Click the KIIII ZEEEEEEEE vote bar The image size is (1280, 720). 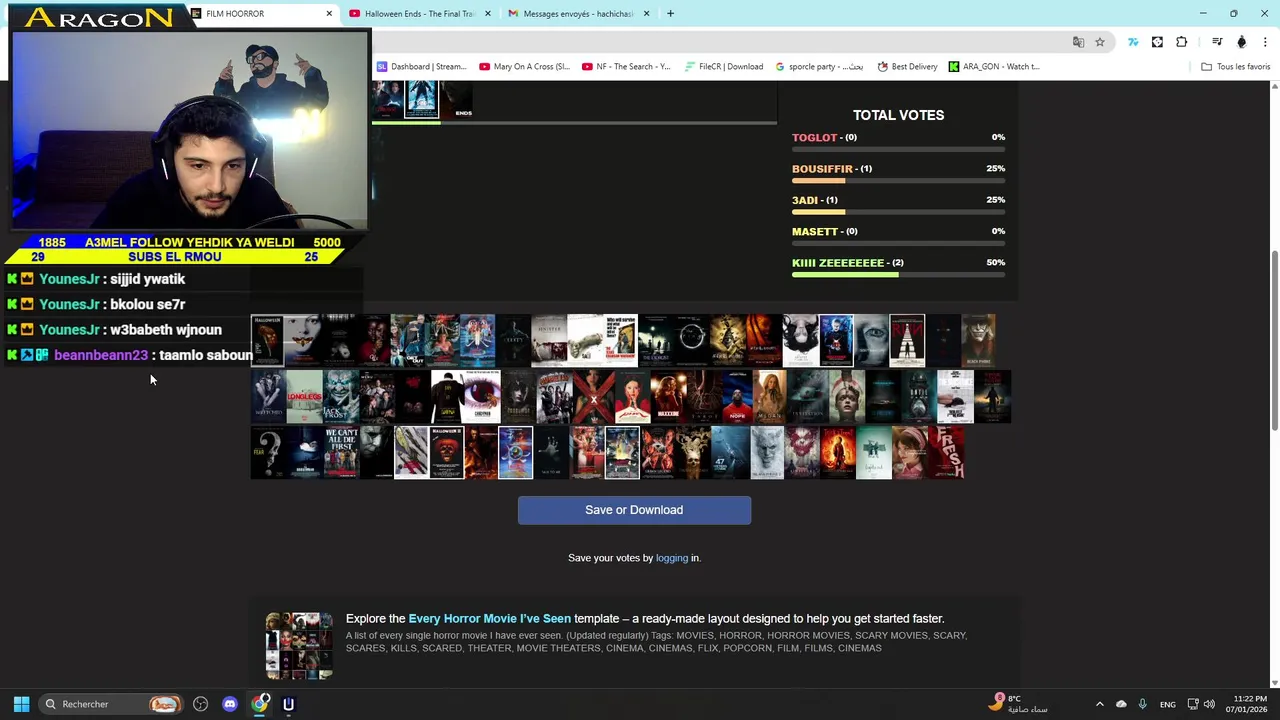[898, 275]
